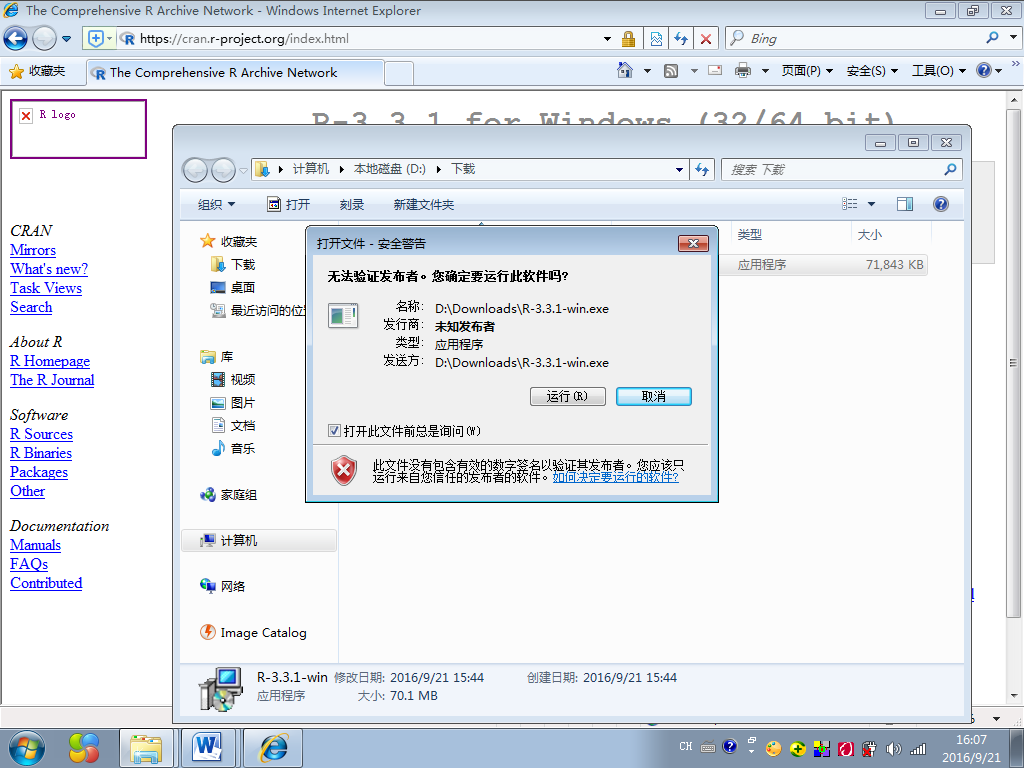
Task: Select Music (音乐) library in sidebar
Action: (233, 449)
